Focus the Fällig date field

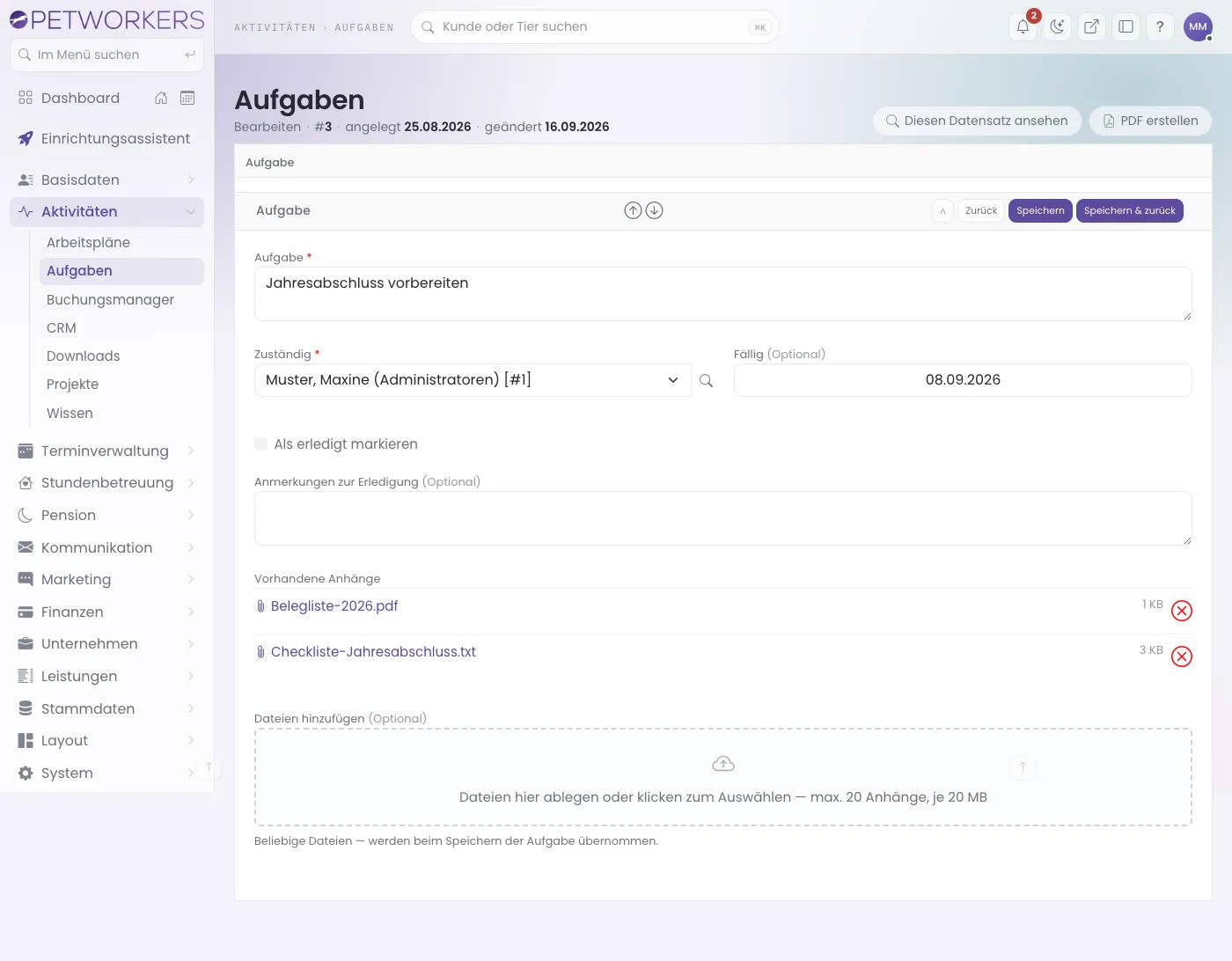pyautogui.click(x=963, y=380)
